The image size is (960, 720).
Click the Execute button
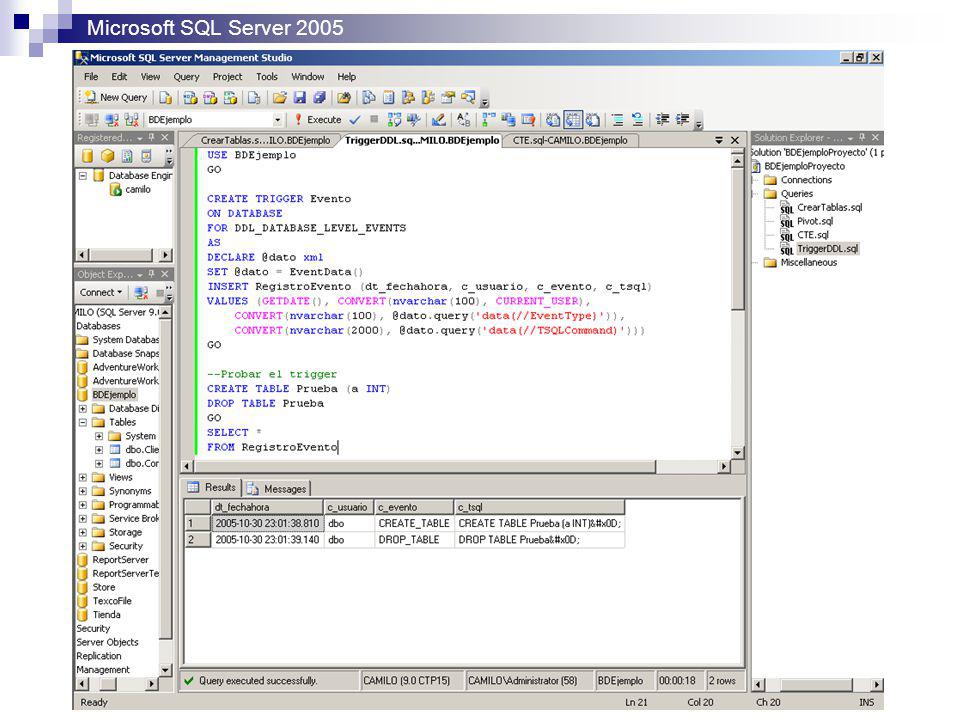click(317, 119)
